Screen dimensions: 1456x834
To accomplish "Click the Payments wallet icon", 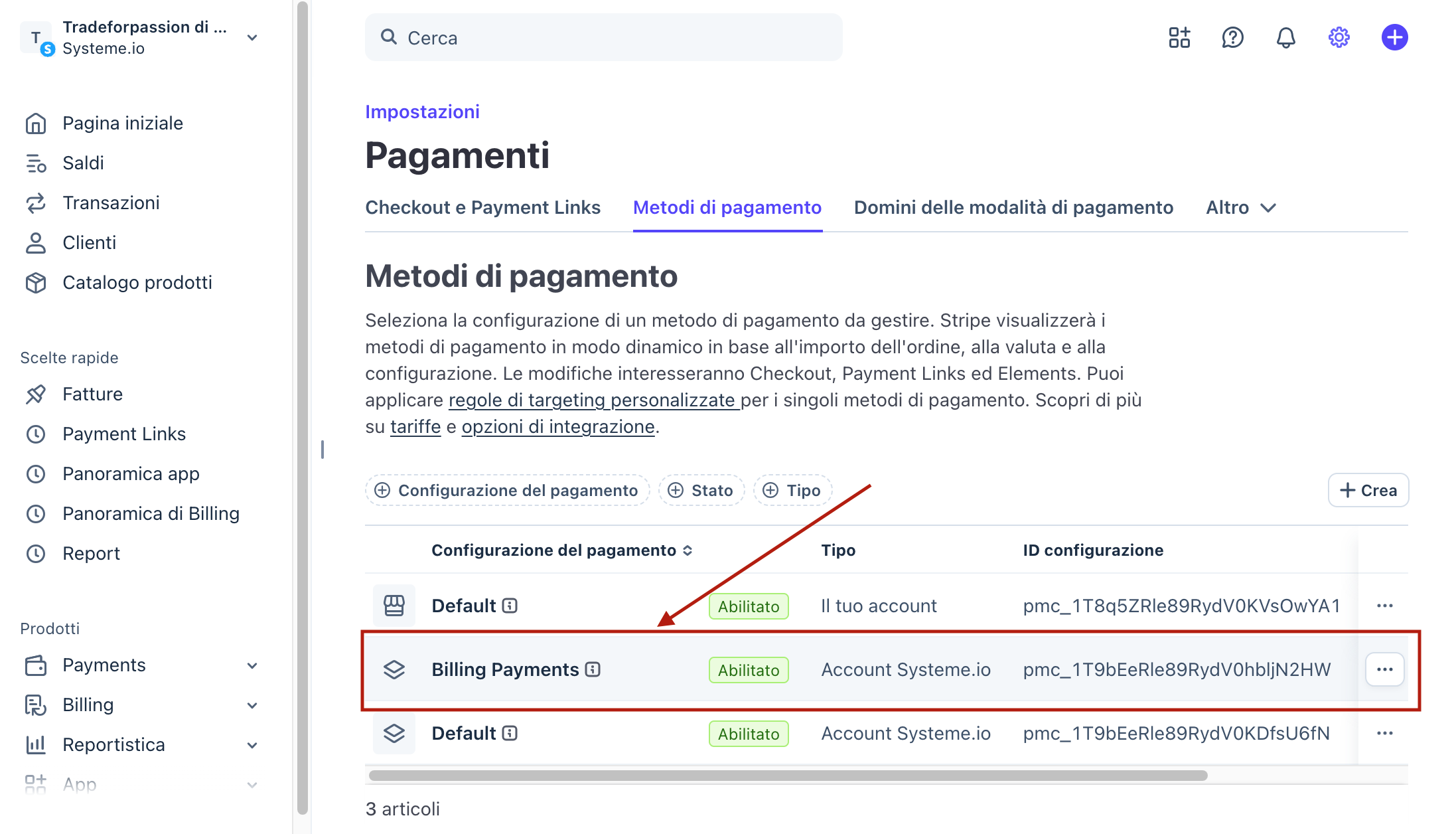I will 36,665.
